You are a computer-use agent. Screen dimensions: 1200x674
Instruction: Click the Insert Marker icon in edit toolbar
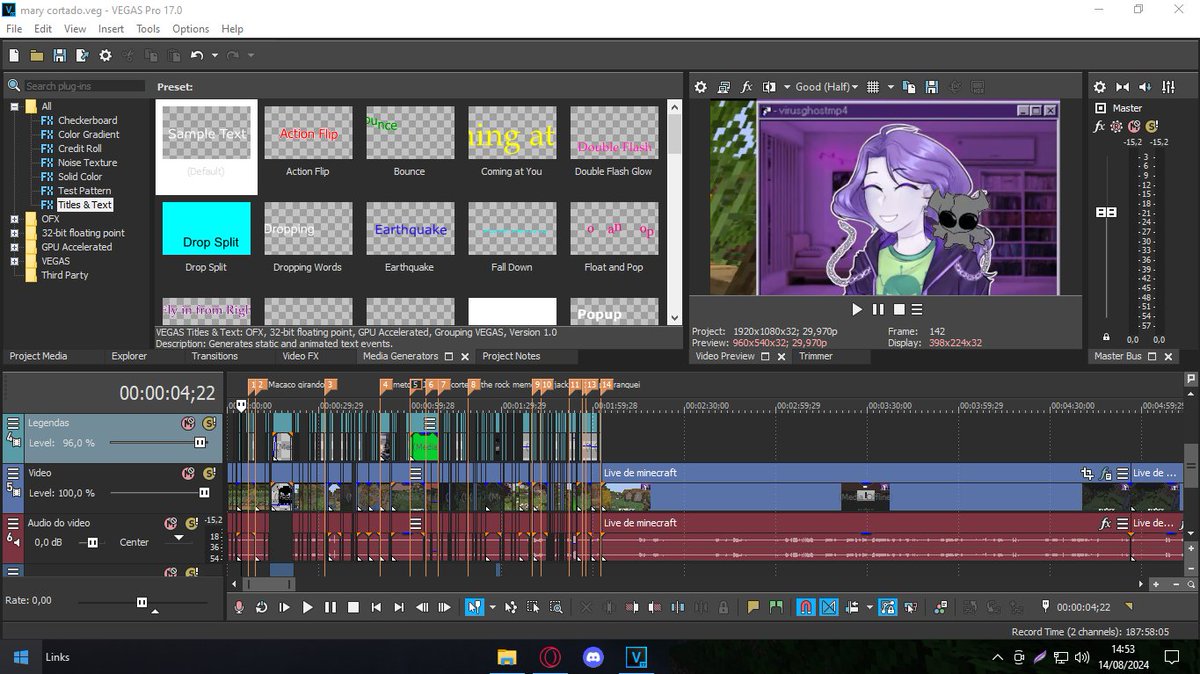(752, 607)
